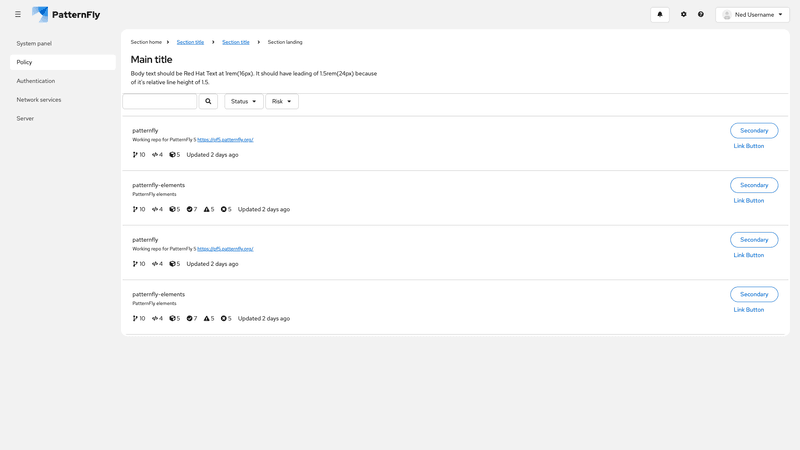Screen dimensions: 800x450
Task: Open Network services in the sidebar
Action: 39,100
